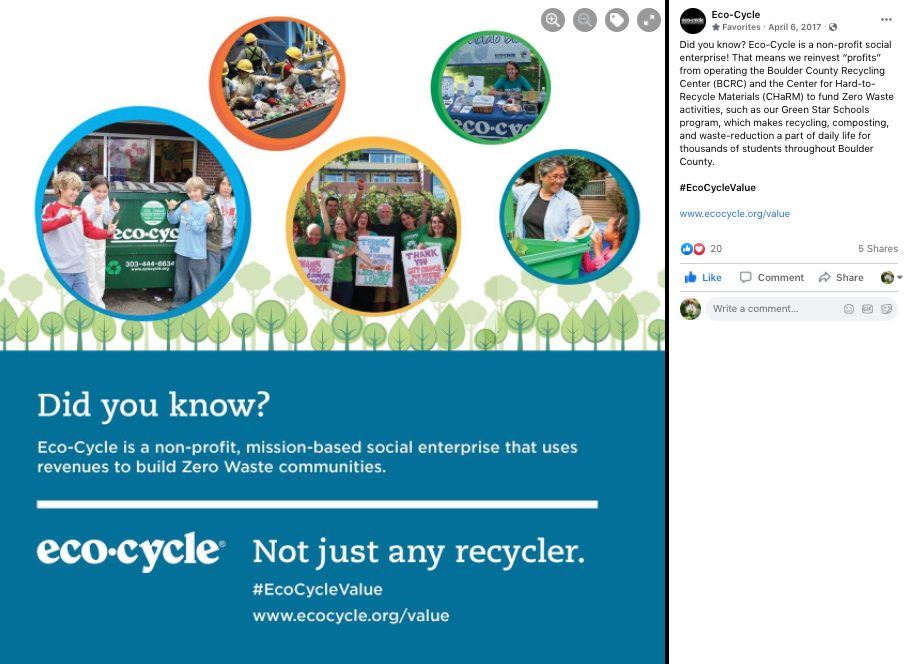Open the Eco-Cycle page name

pyautogui.click(x=735, y=14)
